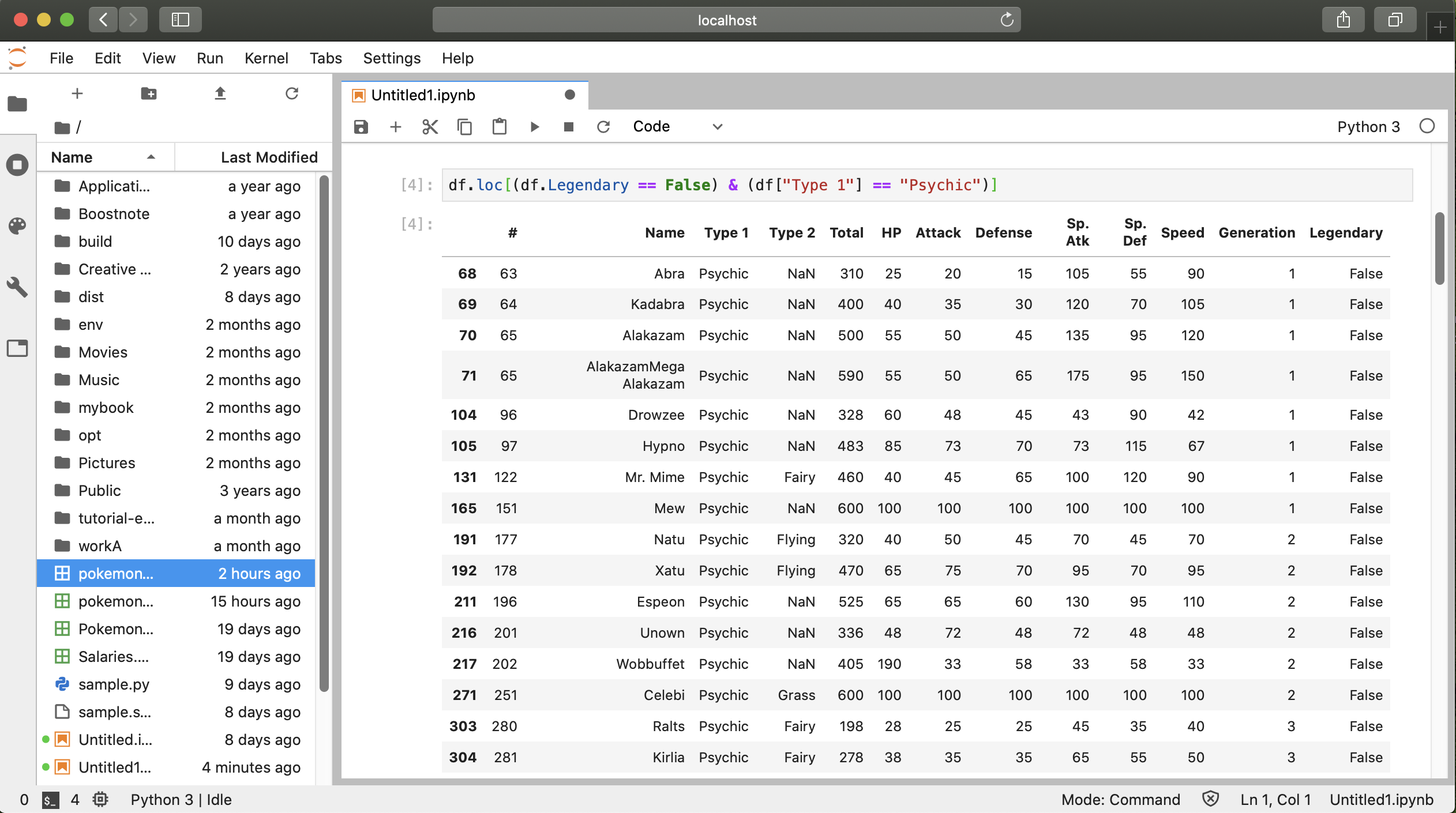Open the View menu
The height and width of the screenshot is (813, 1456).
point(159,58)
